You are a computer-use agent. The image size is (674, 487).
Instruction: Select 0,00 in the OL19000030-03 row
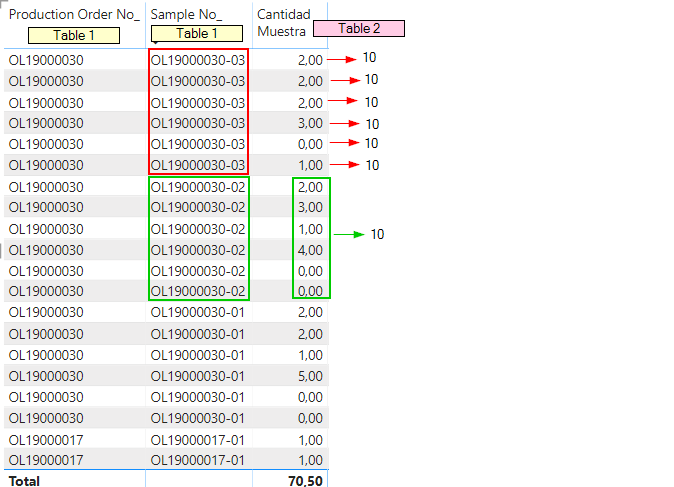[x=310, y=144]
